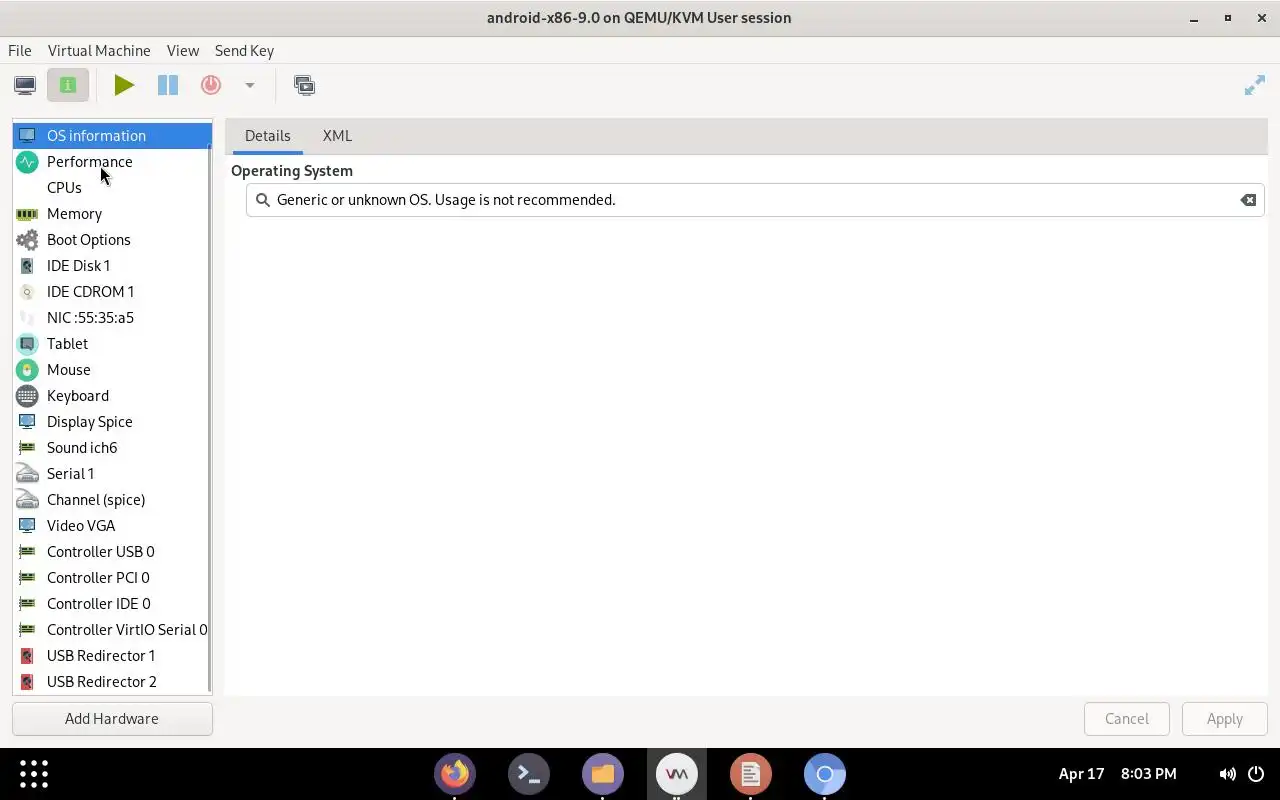Image resolution: width=1280 pixels, height=800 pixels.
Task: Select USB Redirector 1
Action: (112, 655)
